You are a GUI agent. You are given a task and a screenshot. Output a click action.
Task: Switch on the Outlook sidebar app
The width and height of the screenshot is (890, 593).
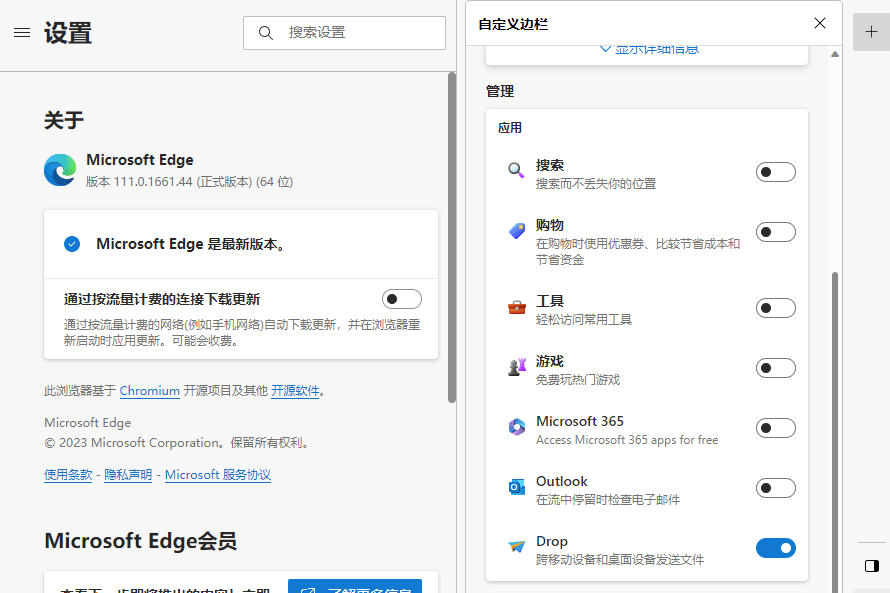[x=775, y=488]
